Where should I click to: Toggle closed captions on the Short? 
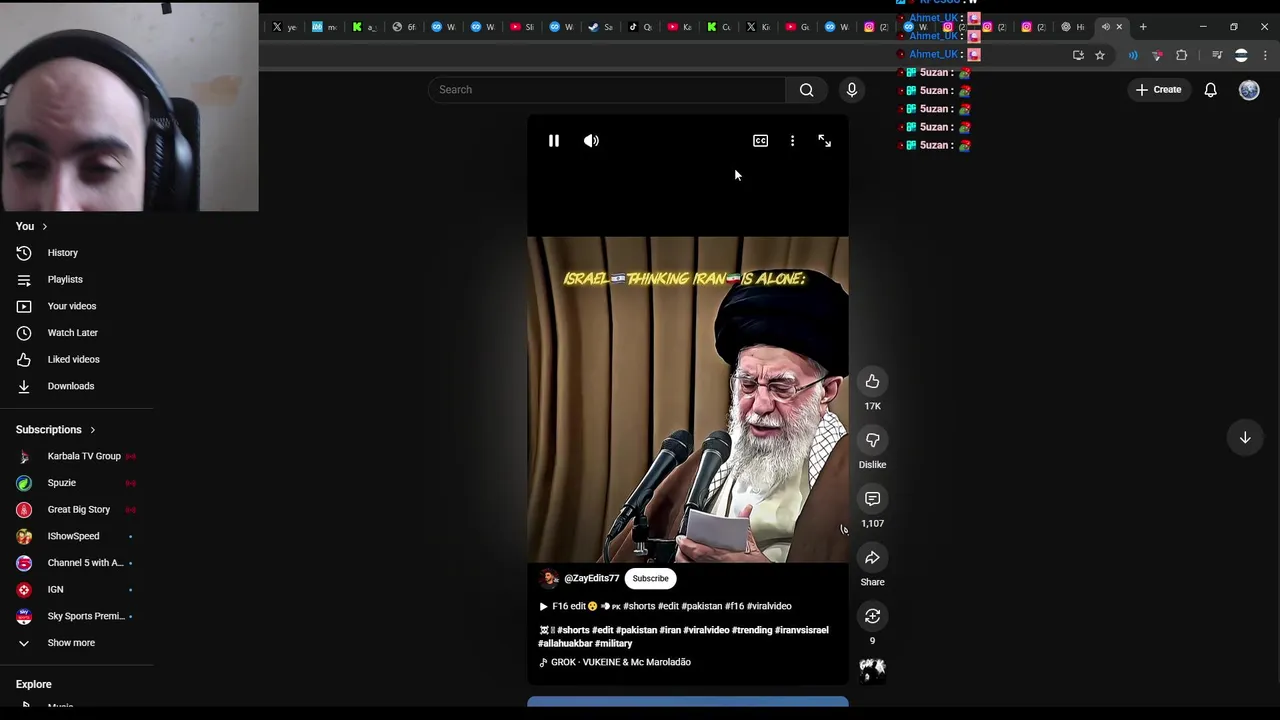(760, 141)
